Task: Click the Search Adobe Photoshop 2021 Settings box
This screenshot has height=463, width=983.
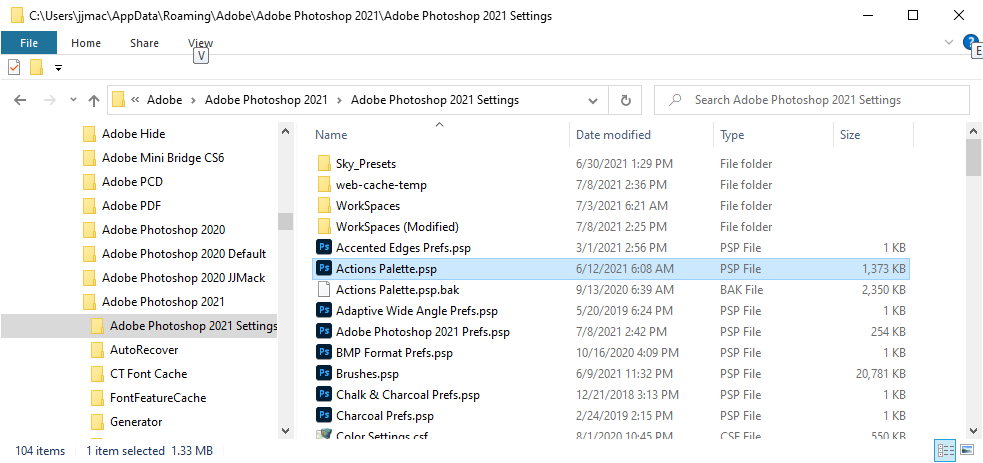Action: [812, 100]
